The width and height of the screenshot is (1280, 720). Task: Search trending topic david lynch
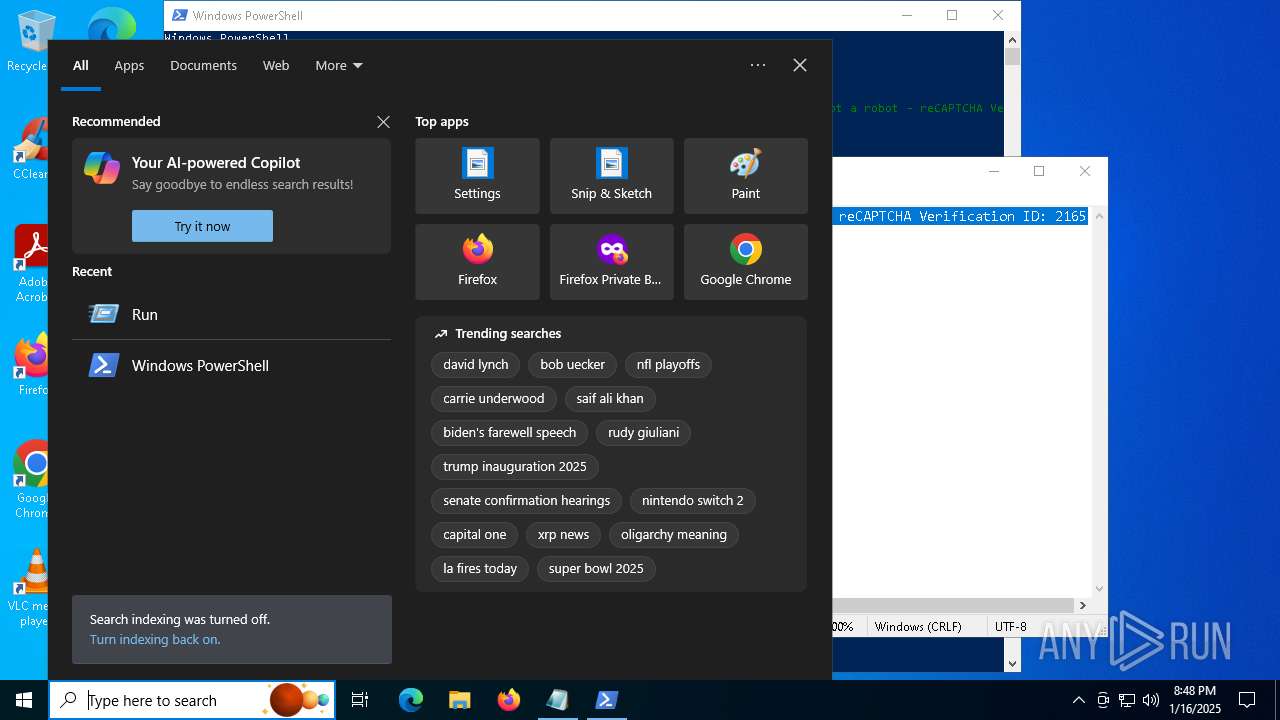coord(476,365)
